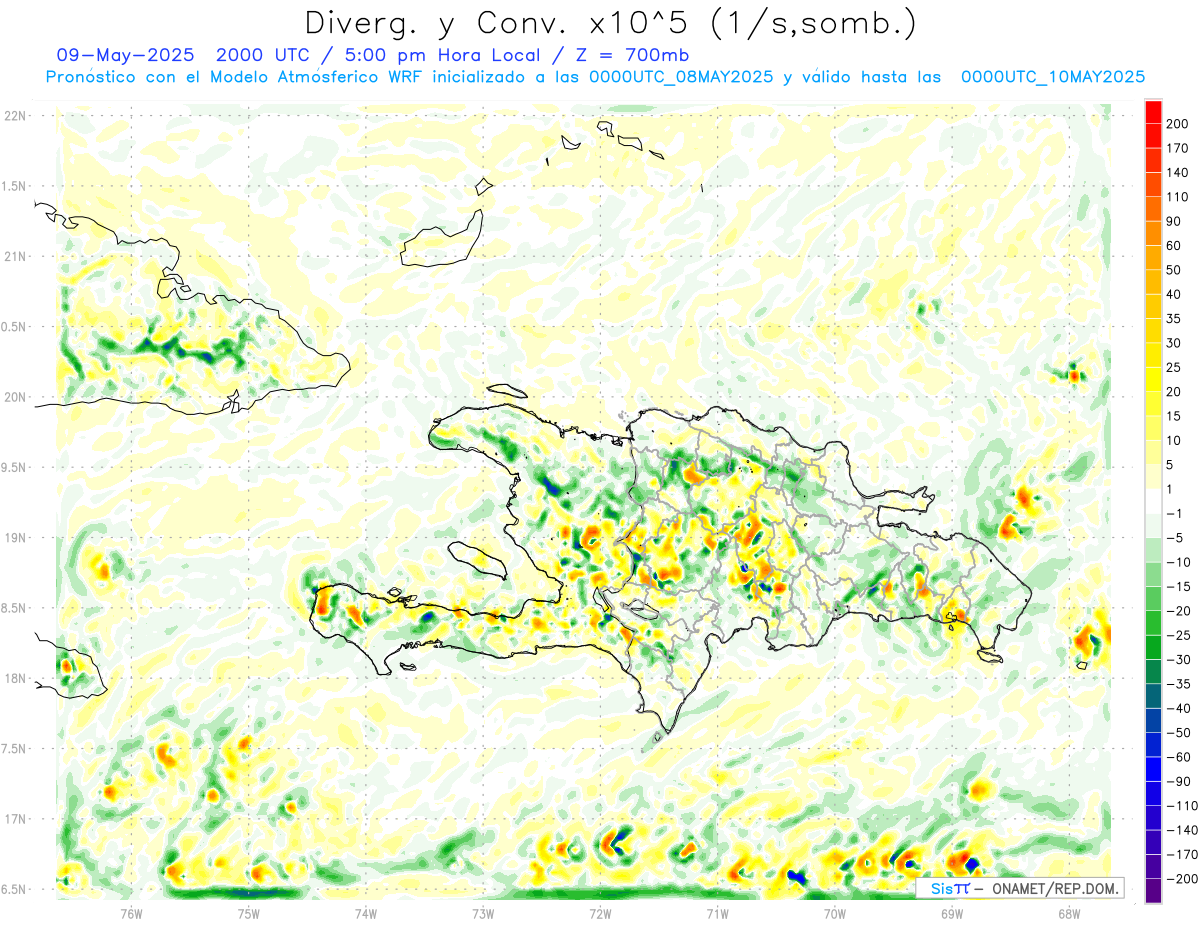1200x927 pixels.
Task: Click the latitude label "6.5N"
Action: coord(14,889)
